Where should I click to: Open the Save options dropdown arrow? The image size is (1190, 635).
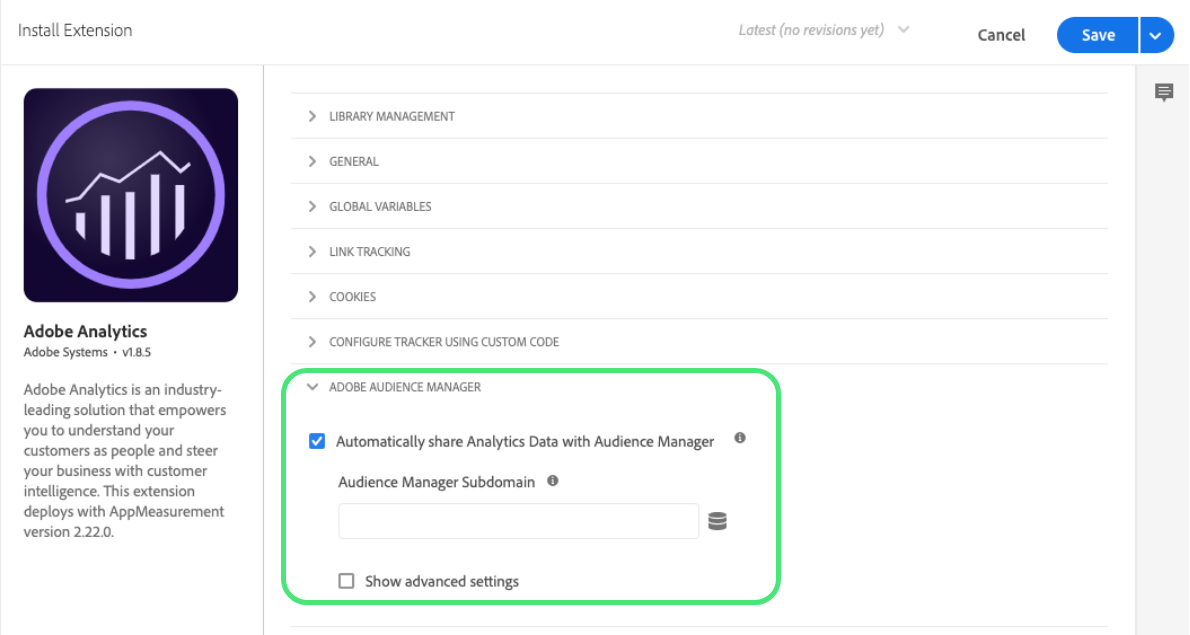click(1156, 35)
